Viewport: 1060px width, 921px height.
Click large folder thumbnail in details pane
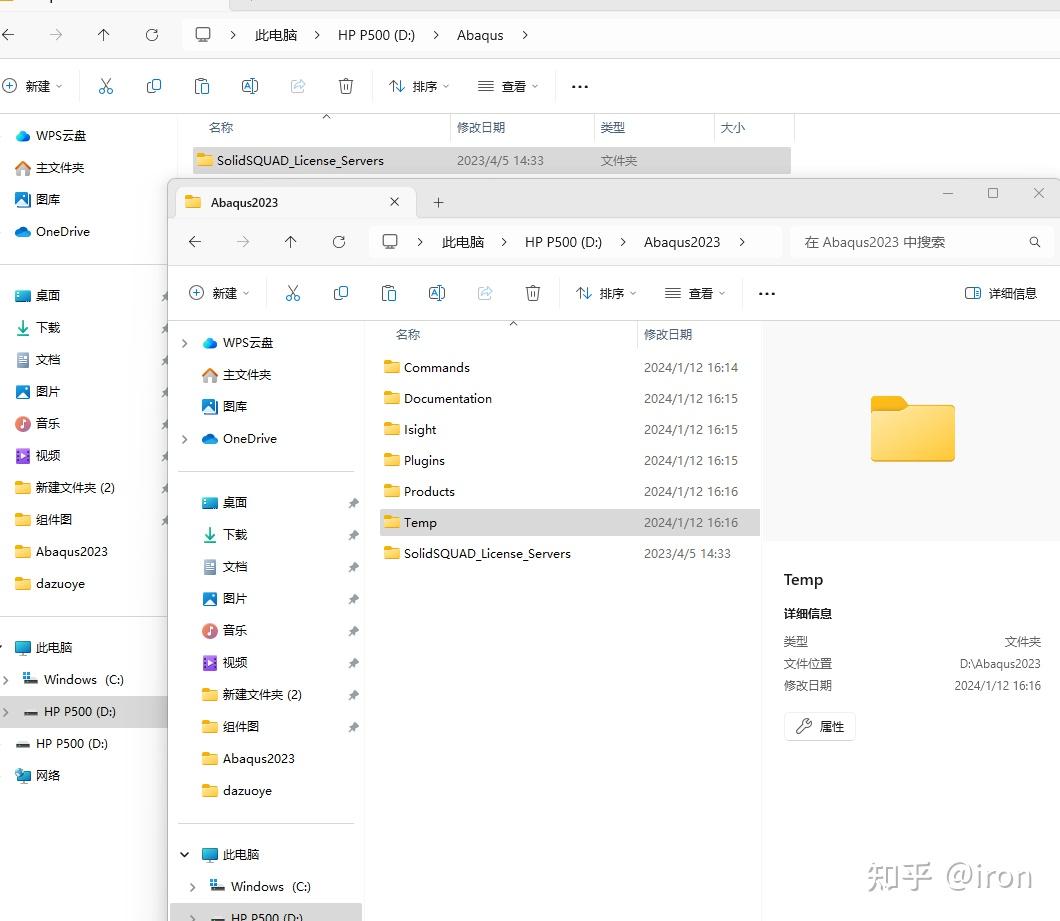913,429
